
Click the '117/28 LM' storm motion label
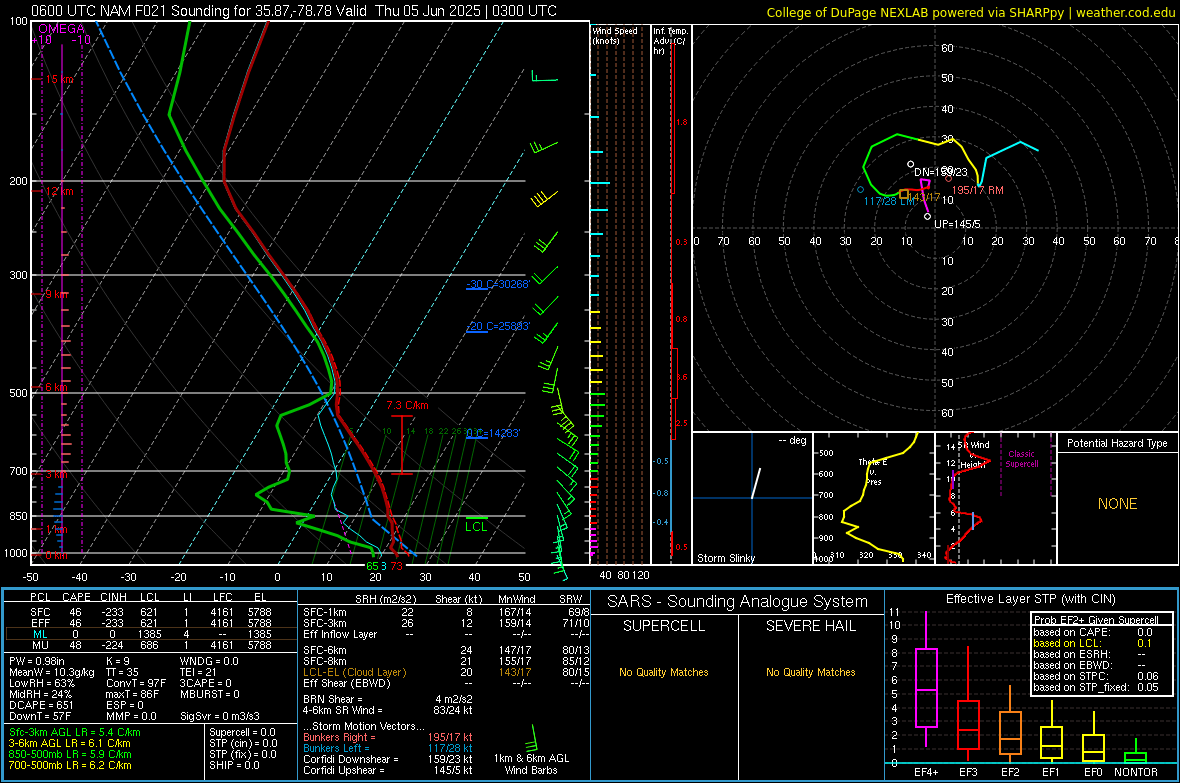(x=890, y=201)
